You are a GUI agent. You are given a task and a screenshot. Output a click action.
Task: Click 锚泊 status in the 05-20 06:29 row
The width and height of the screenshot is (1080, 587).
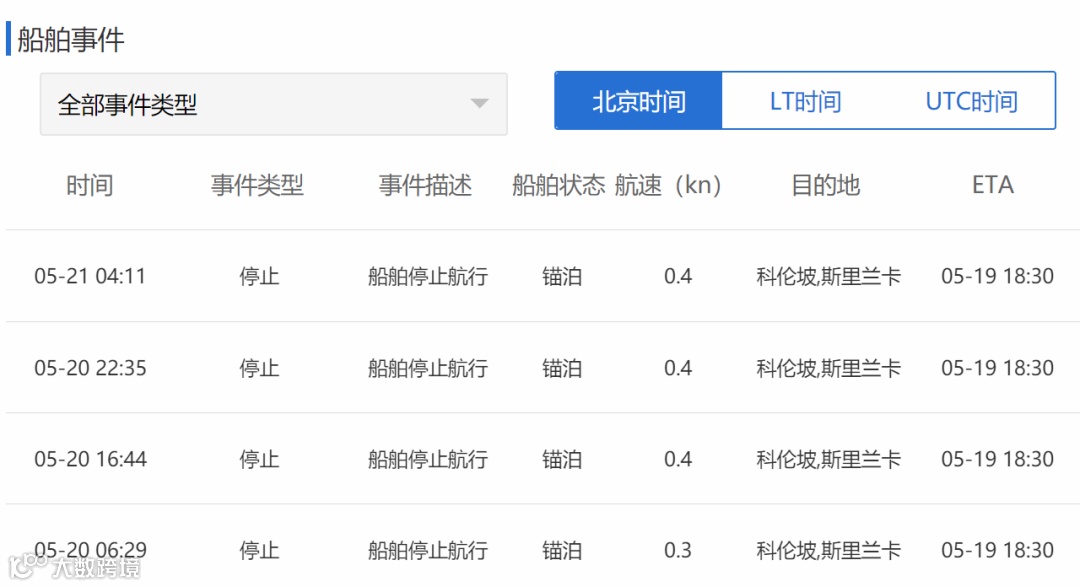(x=562, y=550)
